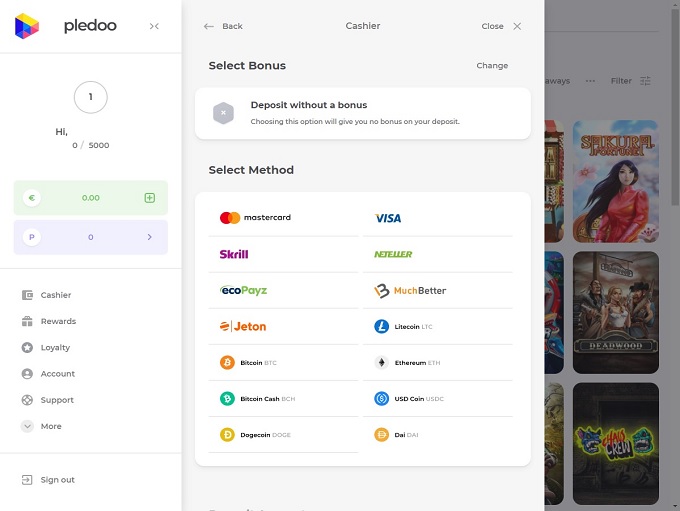Click the green plus deposit icon
Viewport: 680px width, 511px height.
[x=150, y=198]
